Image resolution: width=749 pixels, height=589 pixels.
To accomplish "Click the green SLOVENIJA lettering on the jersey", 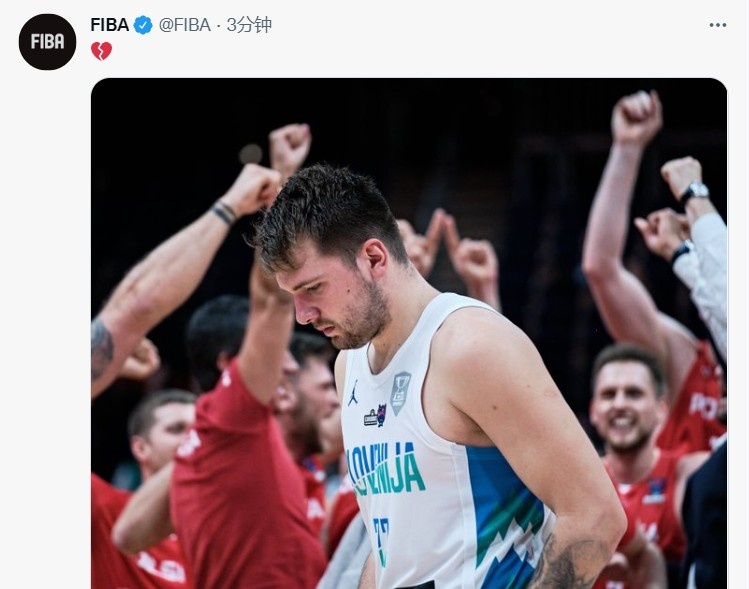I will click(386, 469).
